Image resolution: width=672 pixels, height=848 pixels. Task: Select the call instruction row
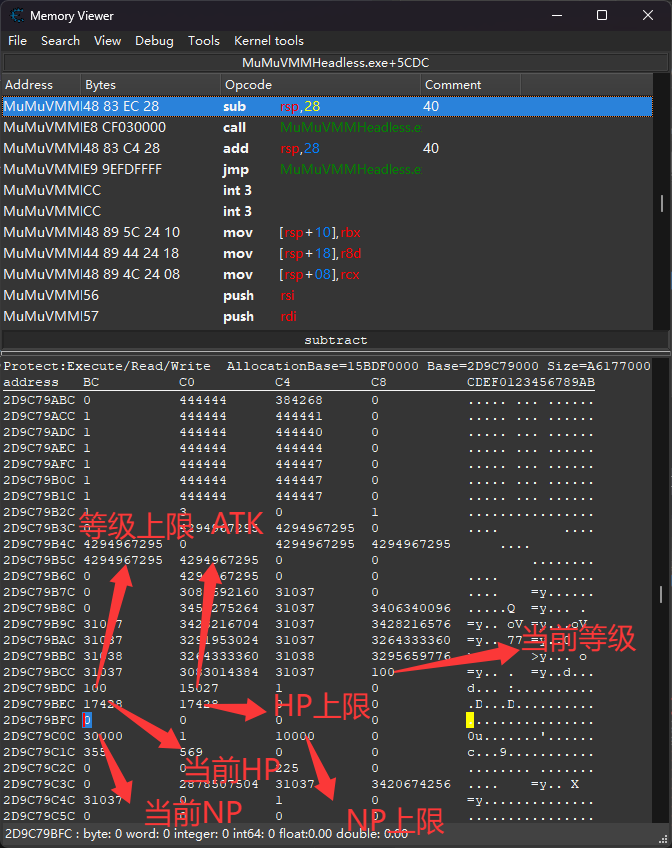point(327,128)
